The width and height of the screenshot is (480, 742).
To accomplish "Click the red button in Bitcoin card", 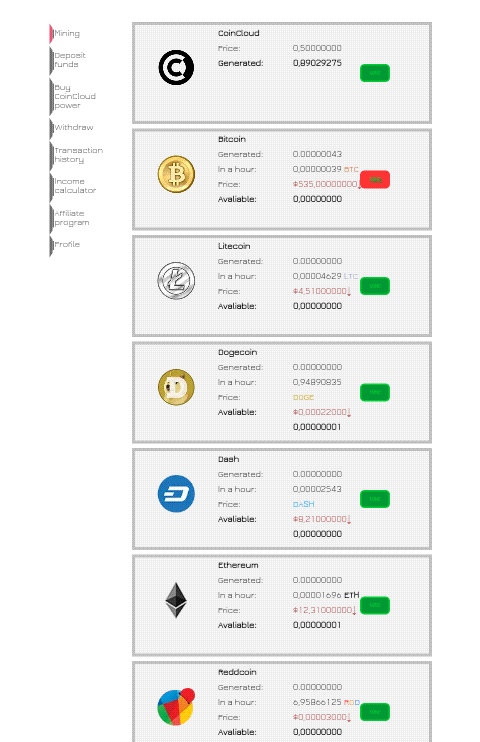I will tap(375, 179).
